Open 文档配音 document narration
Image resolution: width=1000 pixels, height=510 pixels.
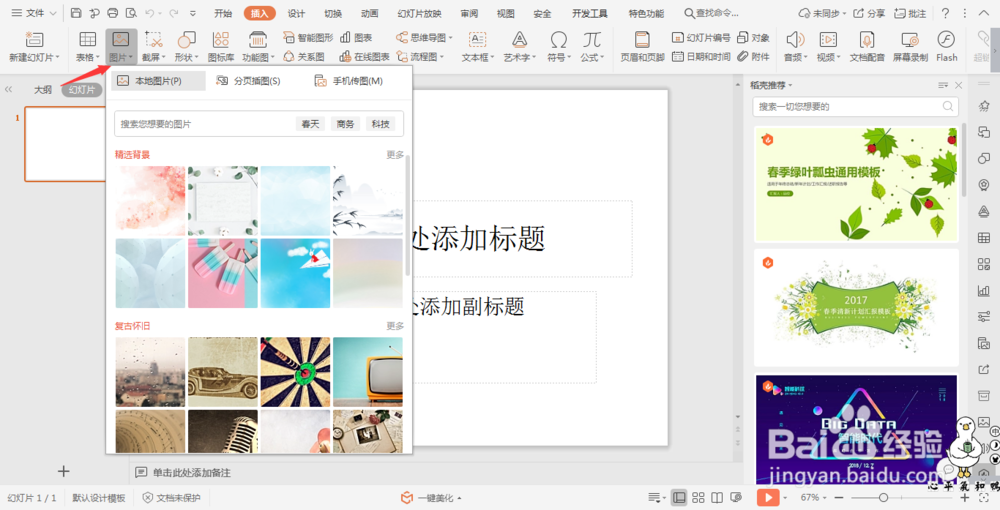(x=867, y=47)
